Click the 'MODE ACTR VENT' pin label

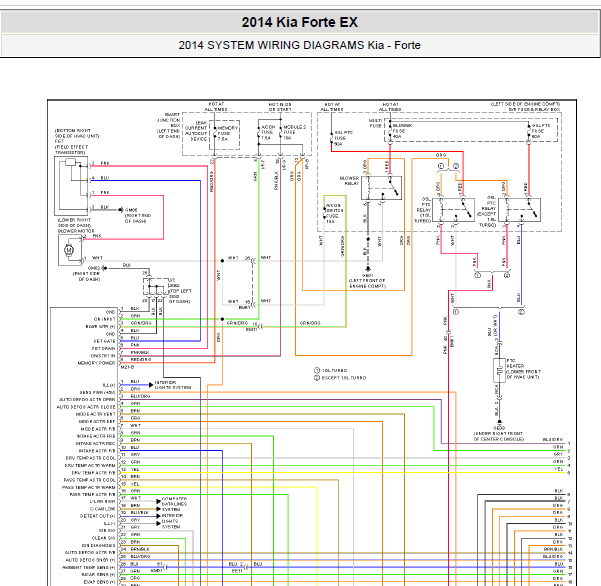(x=95, y=414)
